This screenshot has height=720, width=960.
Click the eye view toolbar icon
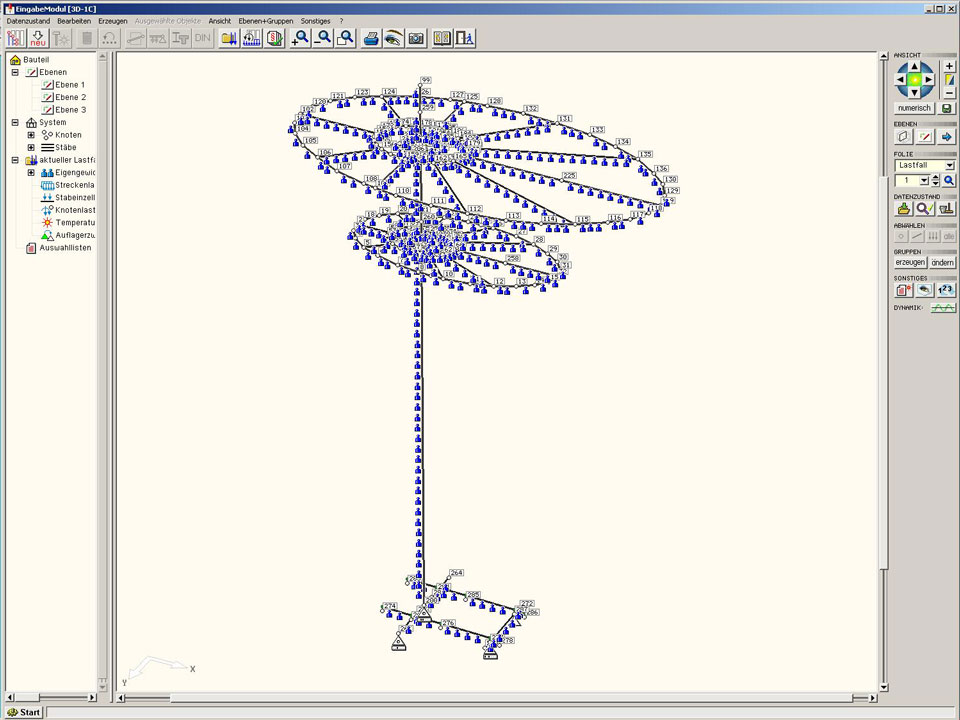click(393, 38)
